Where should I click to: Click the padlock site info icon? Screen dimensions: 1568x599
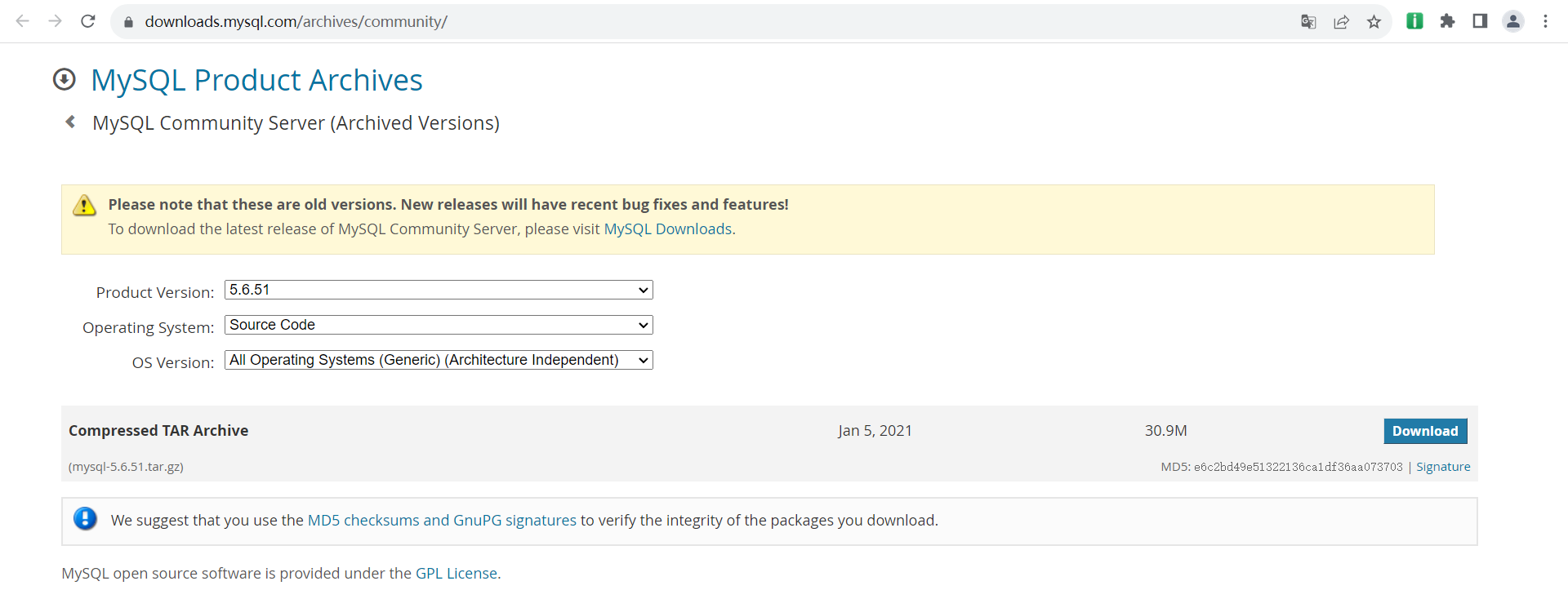[x=128, y=22]
